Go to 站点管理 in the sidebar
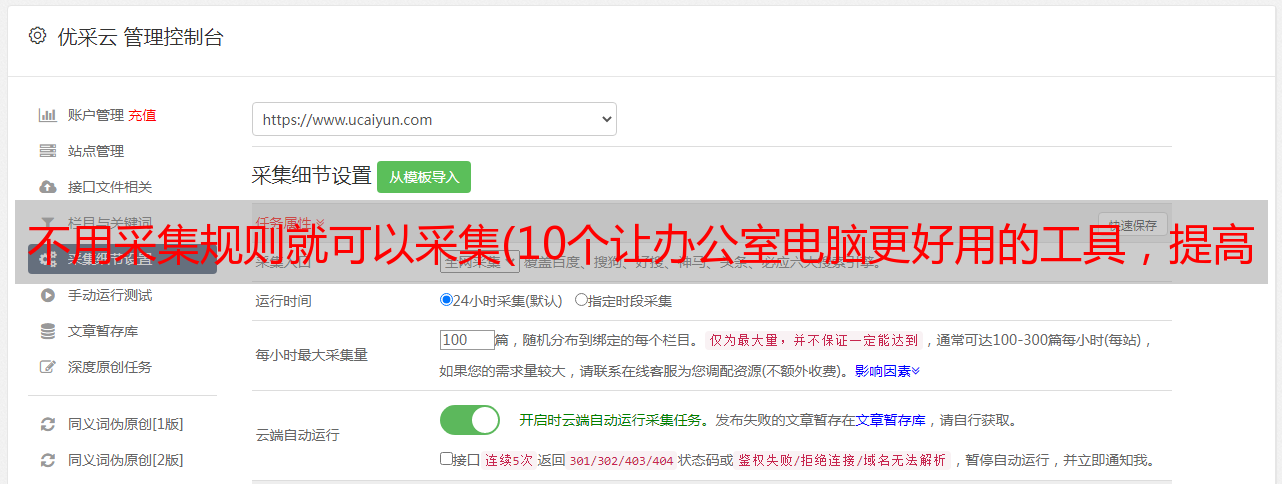 tap(96, 151)
